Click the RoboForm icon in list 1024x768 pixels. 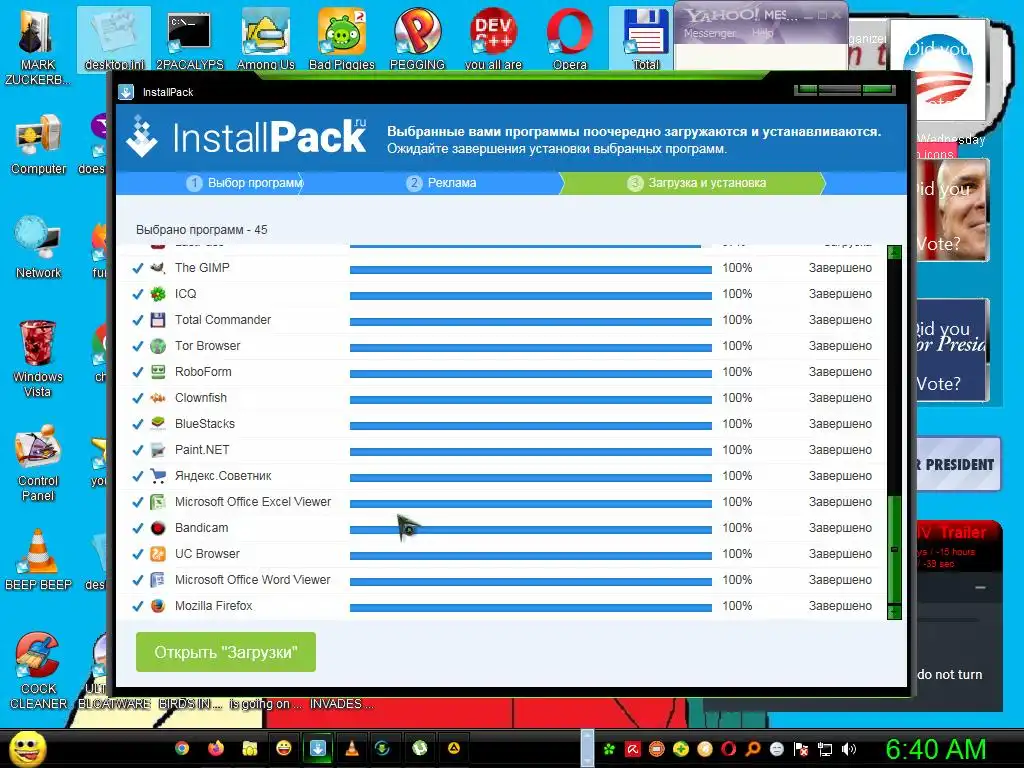[x=157, y=372]
